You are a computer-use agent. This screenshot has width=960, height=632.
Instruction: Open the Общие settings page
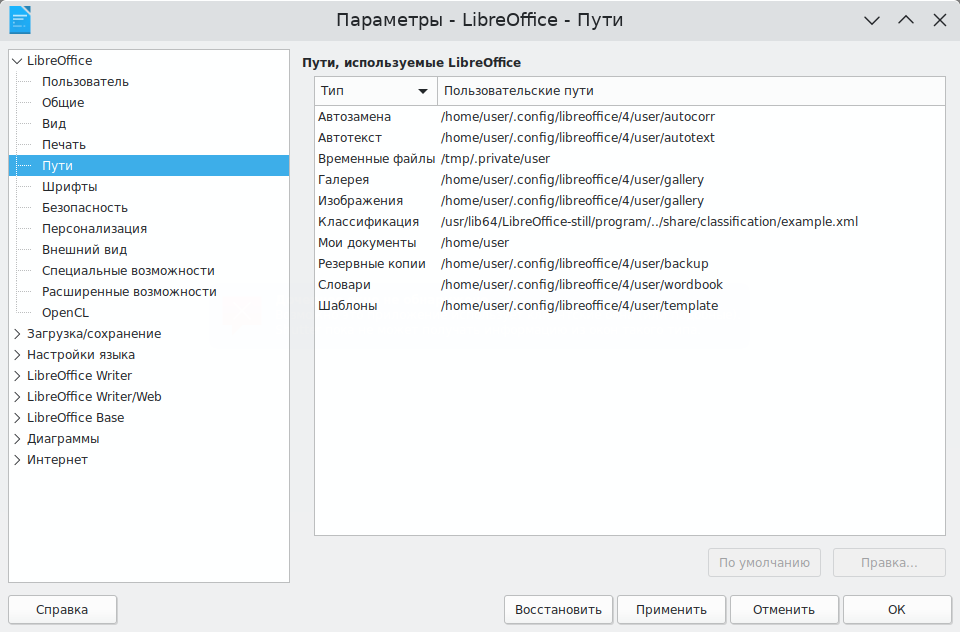click(x=63, y=102)
